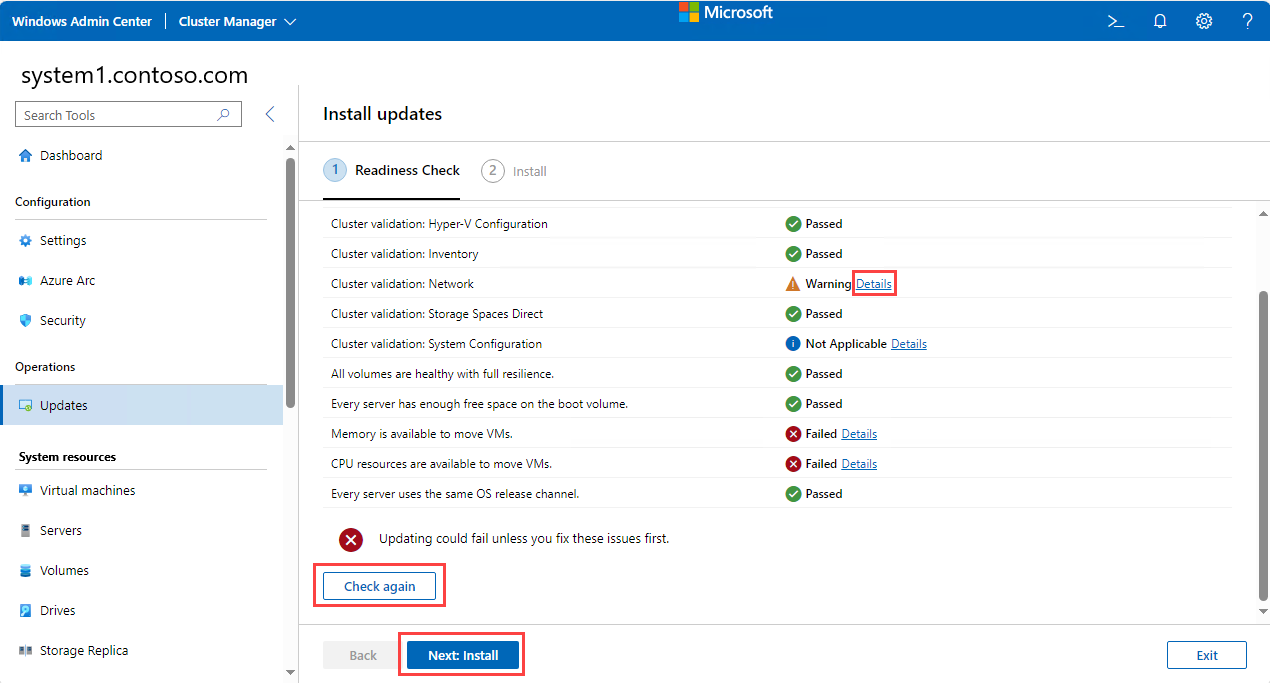Click Next: Install button
The height and width of the screenshot is (683, 1270).
pyautogui.click(x=463, y=655)
